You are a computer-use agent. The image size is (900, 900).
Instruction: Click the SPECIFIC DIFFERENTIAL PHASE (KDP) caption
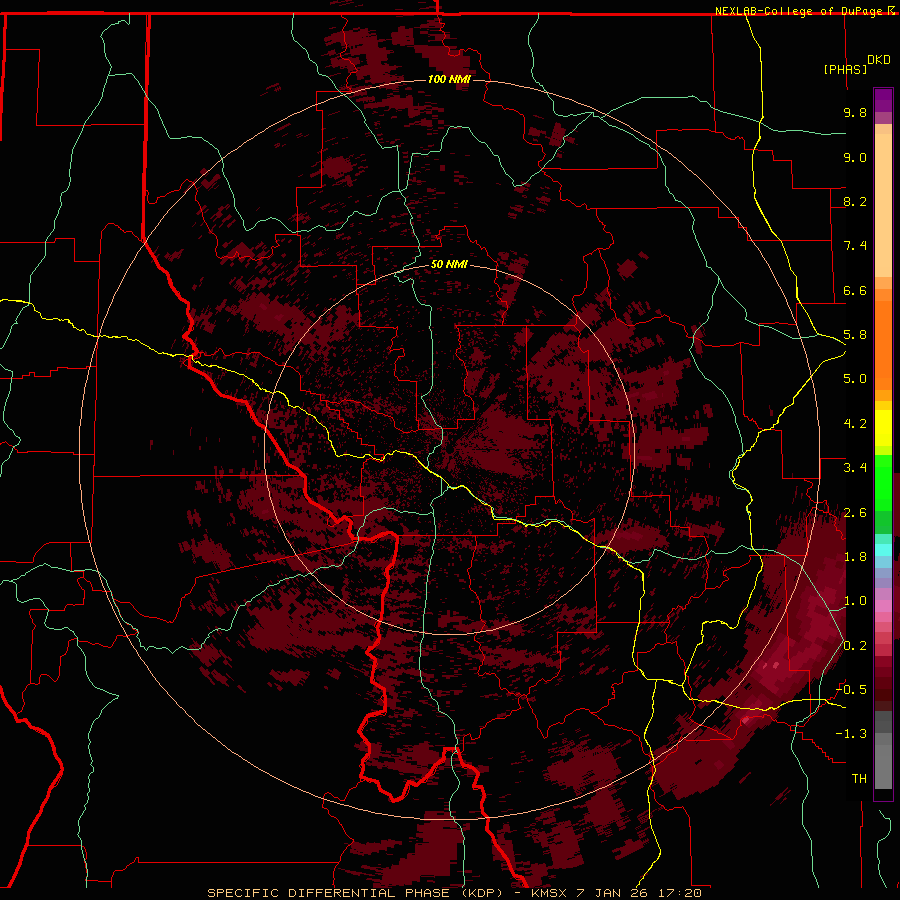[x=355, y=893]
